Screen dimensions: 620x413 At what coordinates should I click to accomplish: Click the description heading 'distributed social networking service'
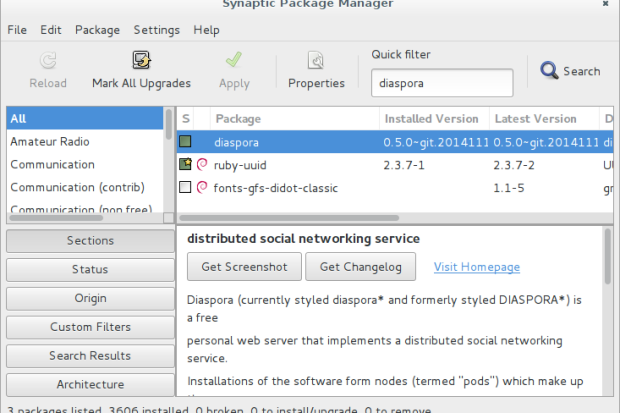click(303, 239)
